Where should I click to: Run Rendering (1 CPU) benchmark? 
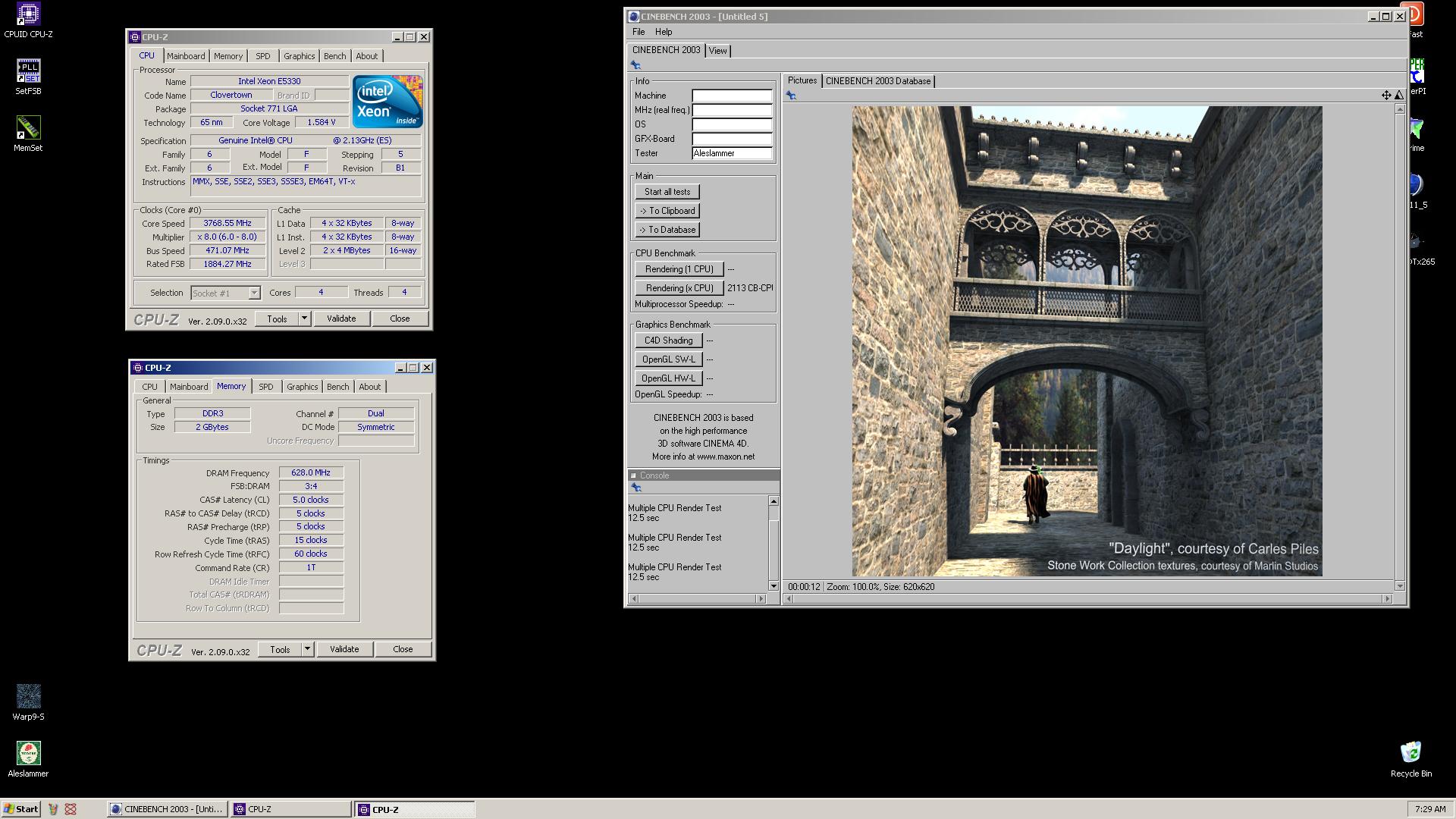coord(679,269)
